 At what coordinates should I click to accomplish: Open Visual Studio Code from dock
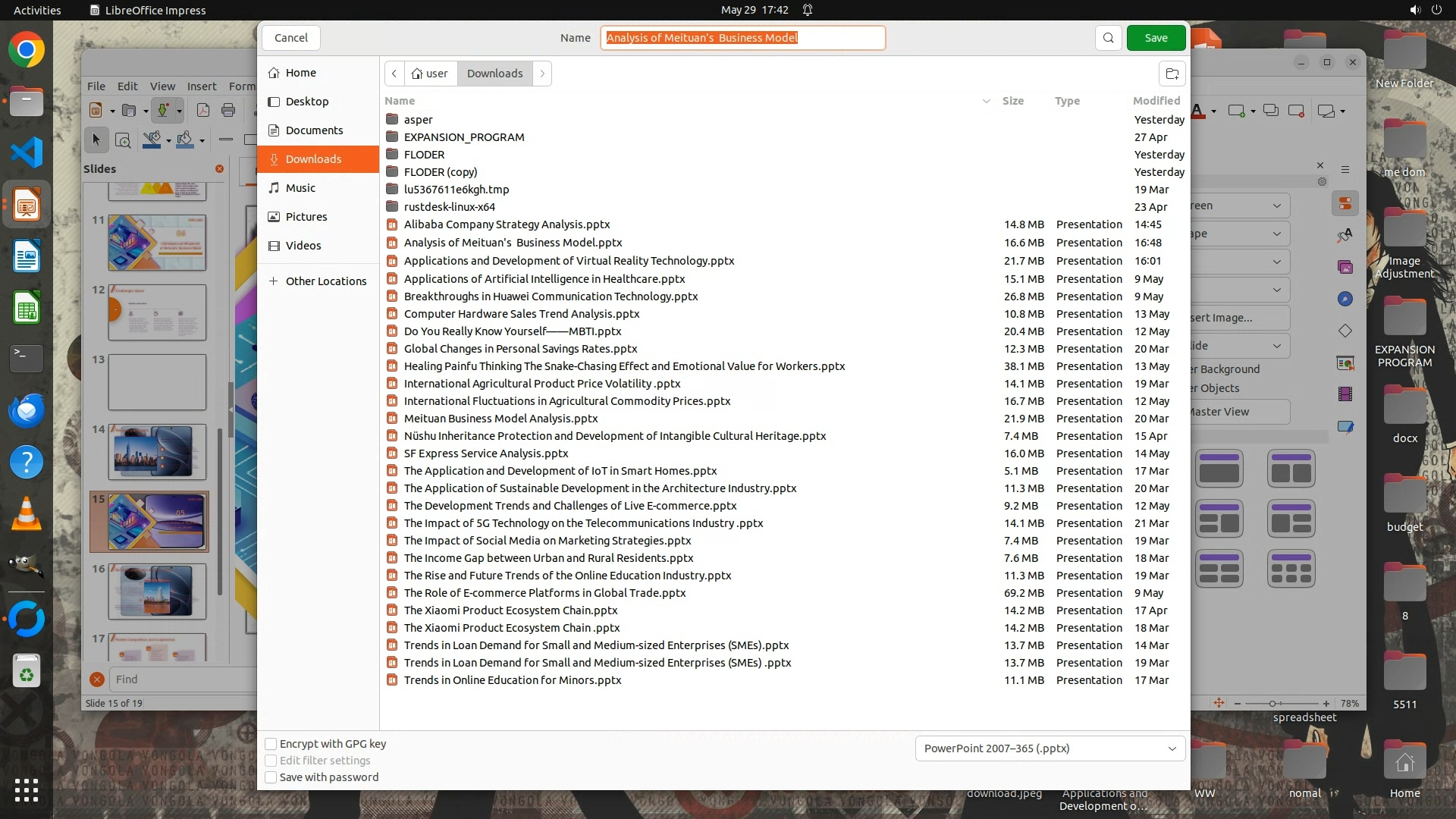pos(27,152)
